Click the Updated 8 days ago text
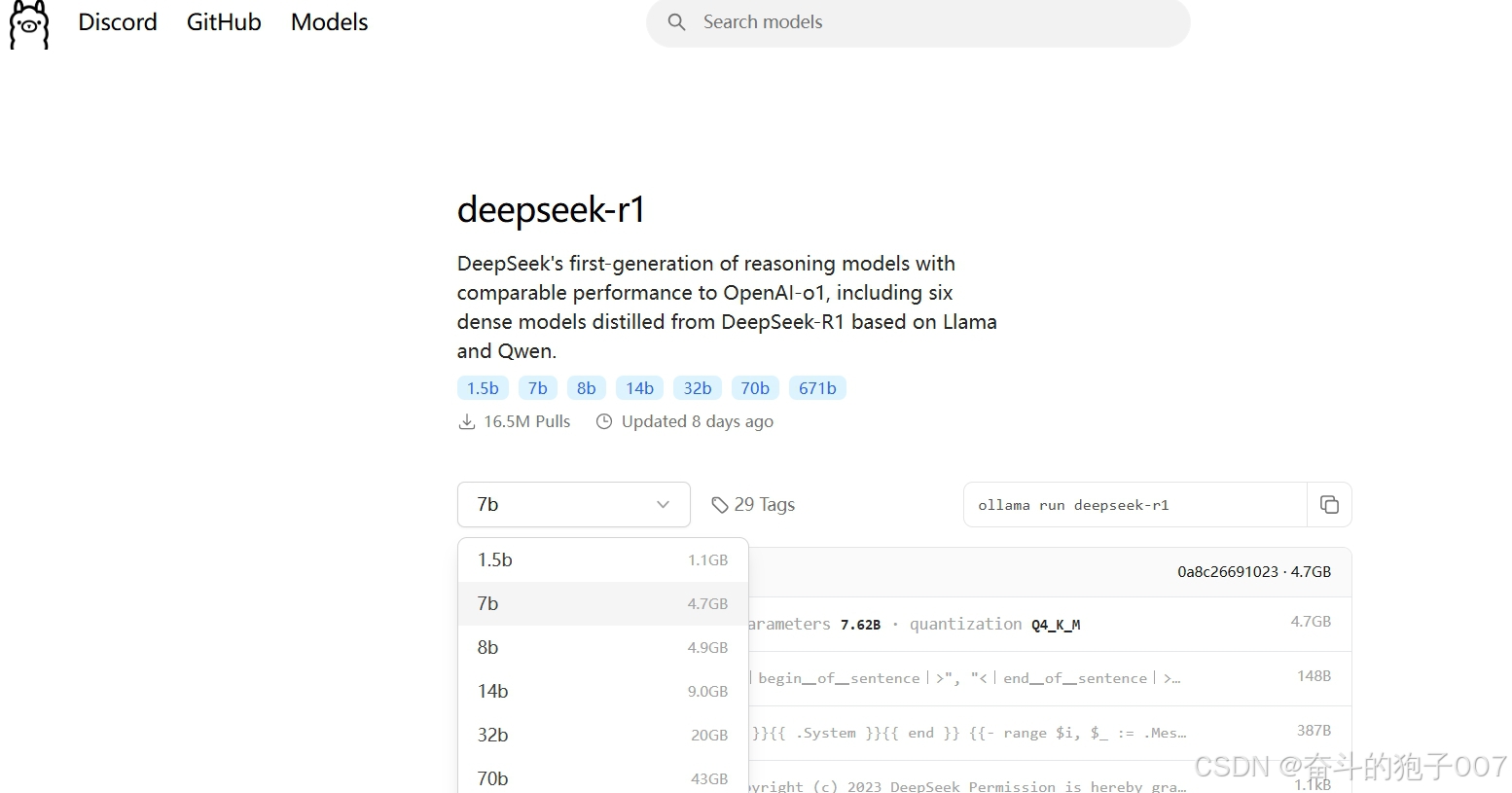Image resolution: width=1512 pixels, height=793 pixels. point(698,421)
